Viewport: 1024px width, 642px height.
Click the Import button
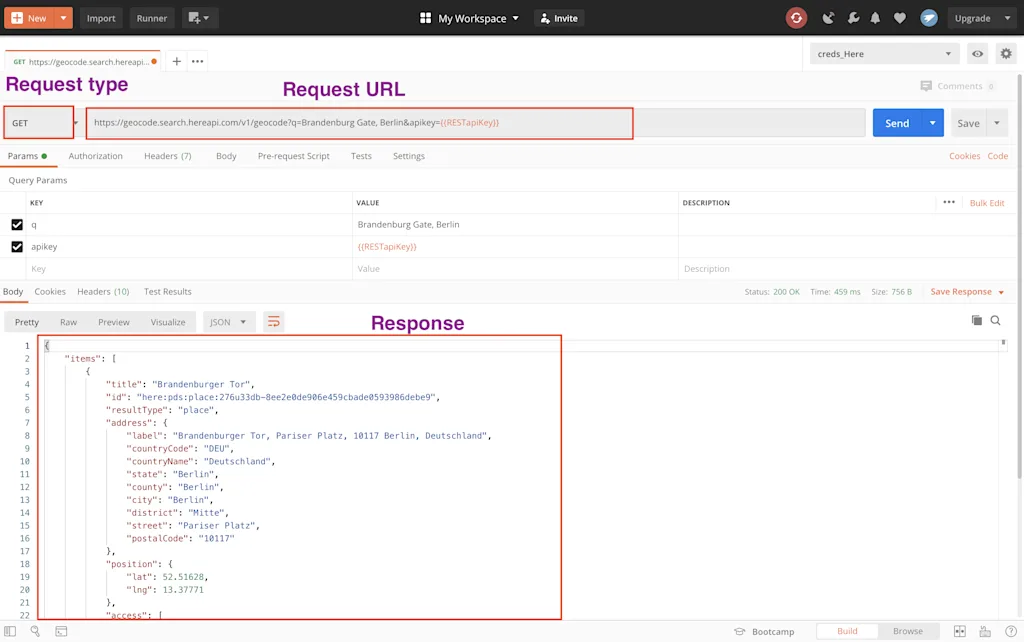[101, 18]
